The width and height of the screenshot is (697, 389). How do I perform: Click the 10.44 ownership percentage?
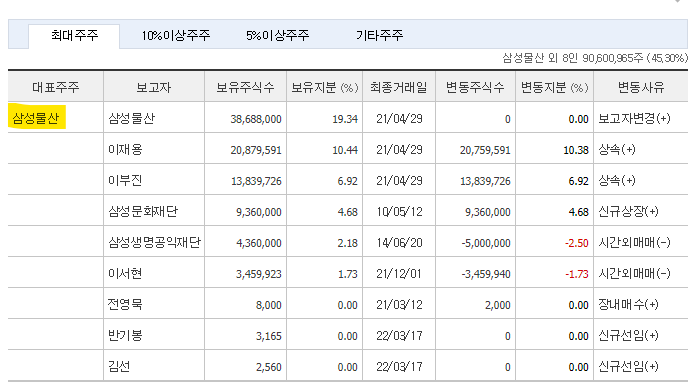345,150
